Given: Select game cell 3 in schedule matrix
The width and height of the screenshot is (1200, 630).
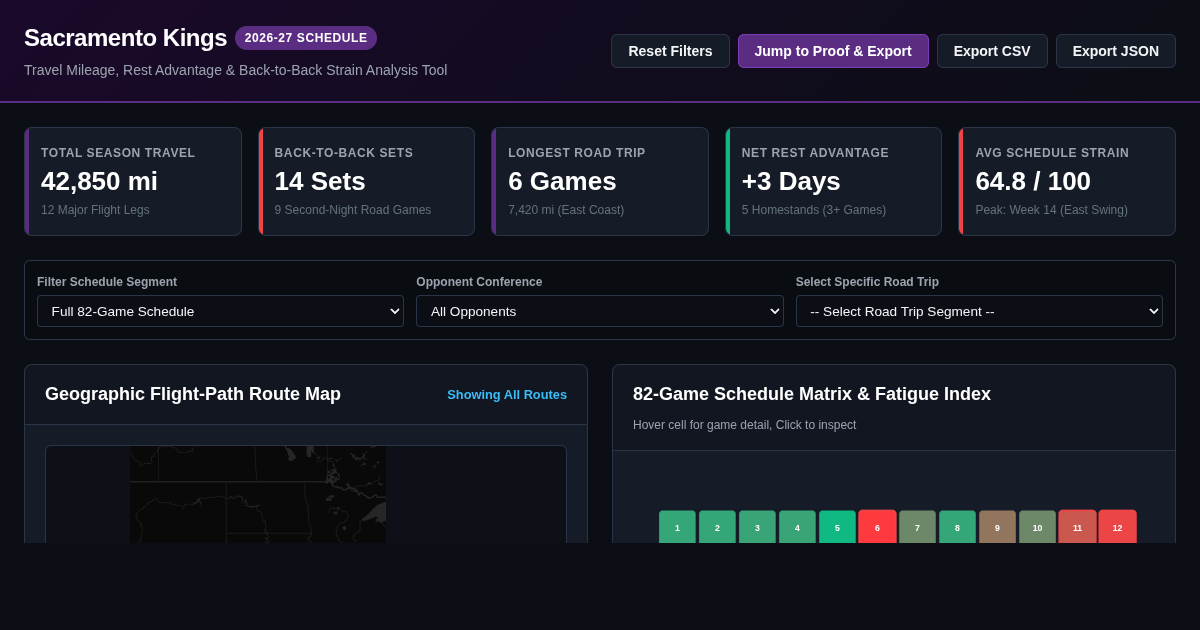Looking at the screenshot, I should point(757,527).
